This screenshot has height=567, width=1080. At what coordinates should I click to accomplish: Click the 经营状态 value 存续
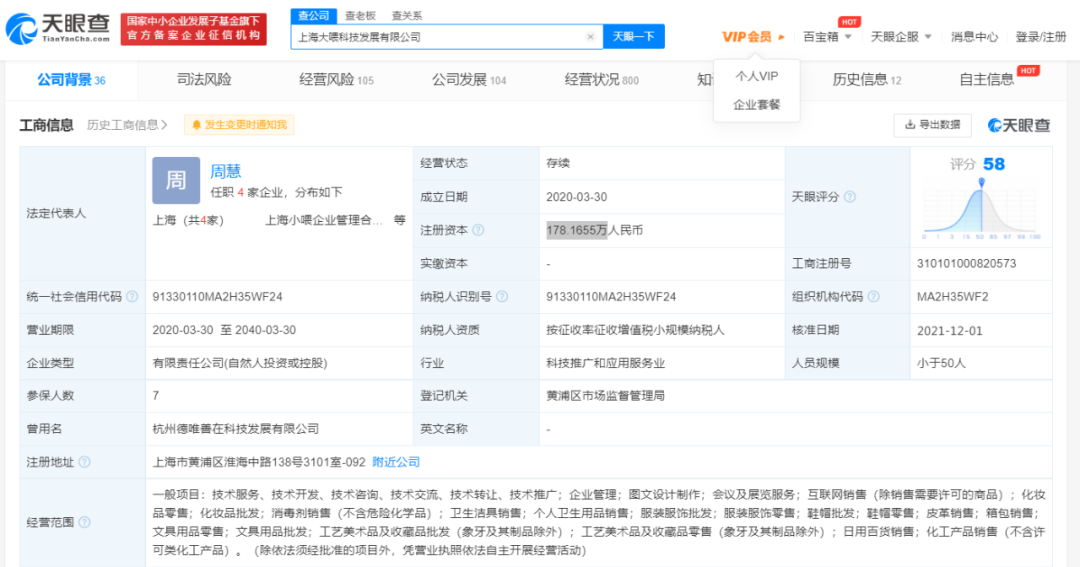tap(558, 164)
